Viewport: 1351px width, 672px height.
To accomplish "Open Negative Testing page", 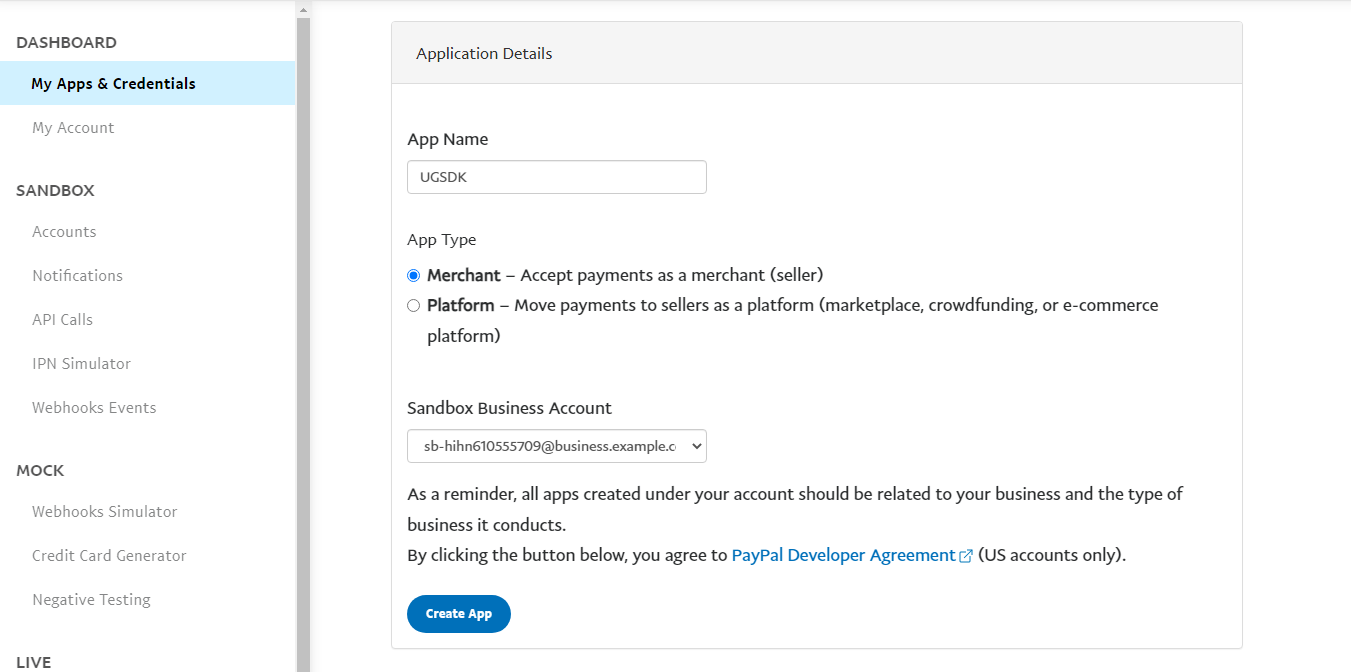I will point(91,600).
